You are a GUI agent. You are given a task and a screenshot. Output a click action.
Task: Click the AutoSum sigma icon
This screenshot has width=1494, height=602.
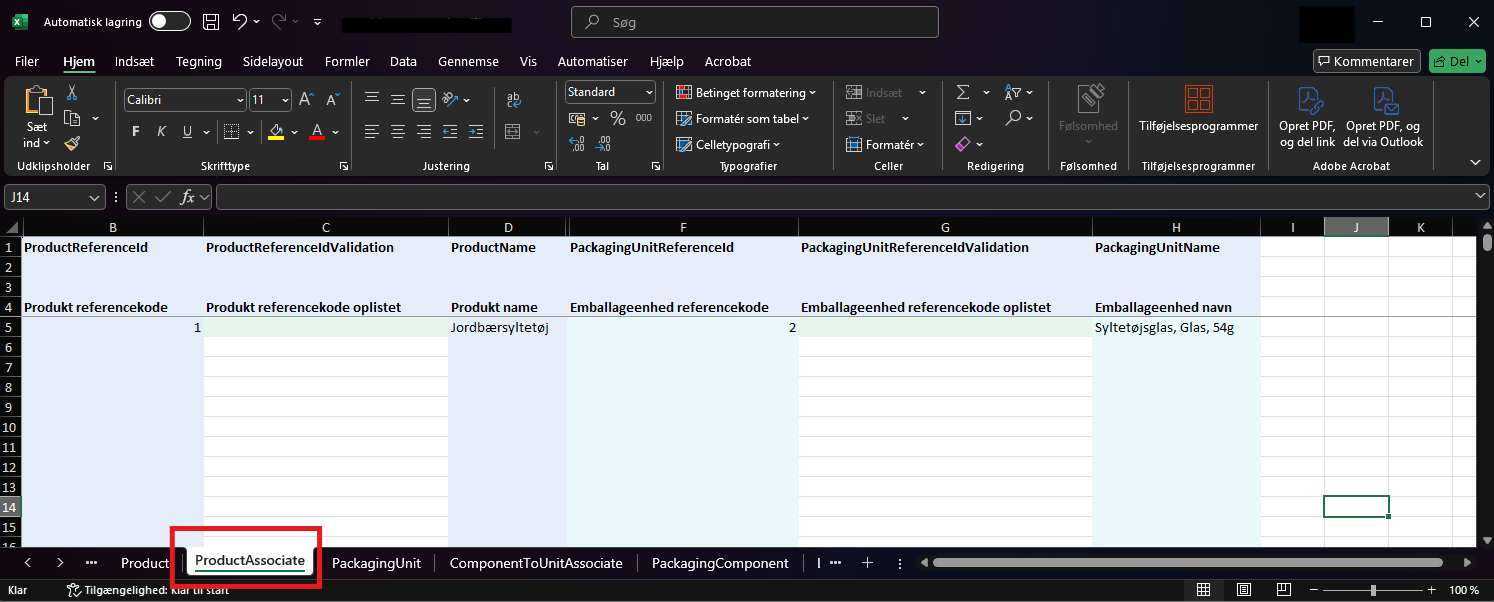pyautogui.click(x=963, y=92)
